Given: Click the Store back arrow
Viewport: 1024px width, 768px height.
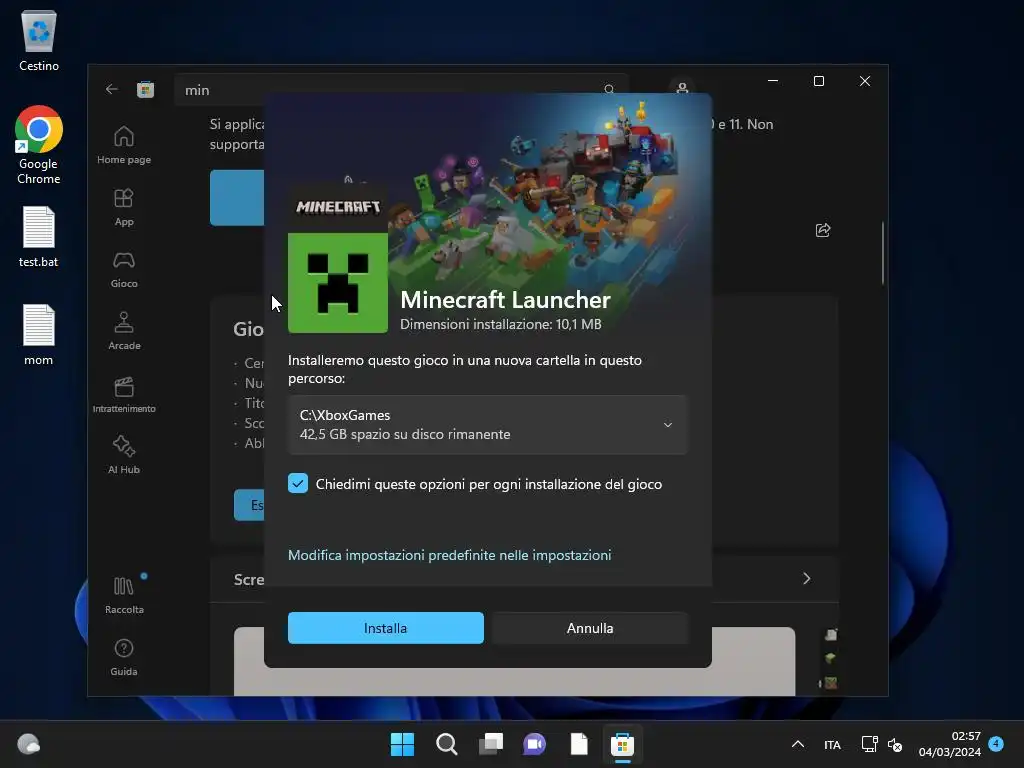Looking at the screenshot, I should 112,89.
